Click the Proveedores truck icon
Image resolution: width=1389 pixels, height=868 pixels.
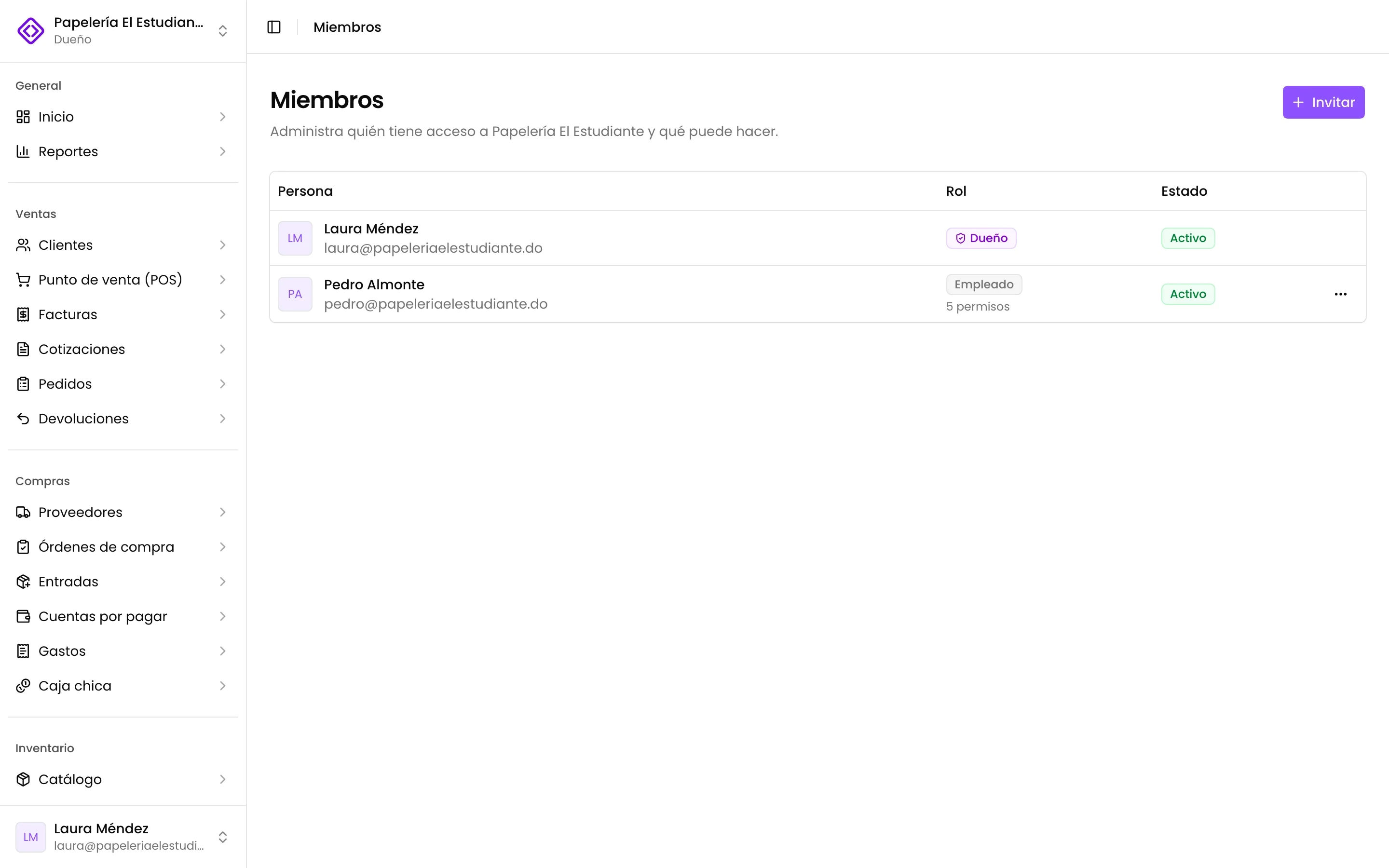pos(23,512)
